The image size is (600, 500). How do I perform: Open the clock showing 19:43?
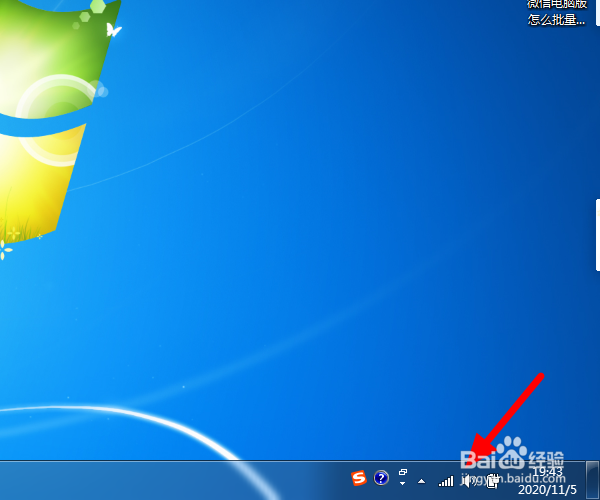[547, 471]
